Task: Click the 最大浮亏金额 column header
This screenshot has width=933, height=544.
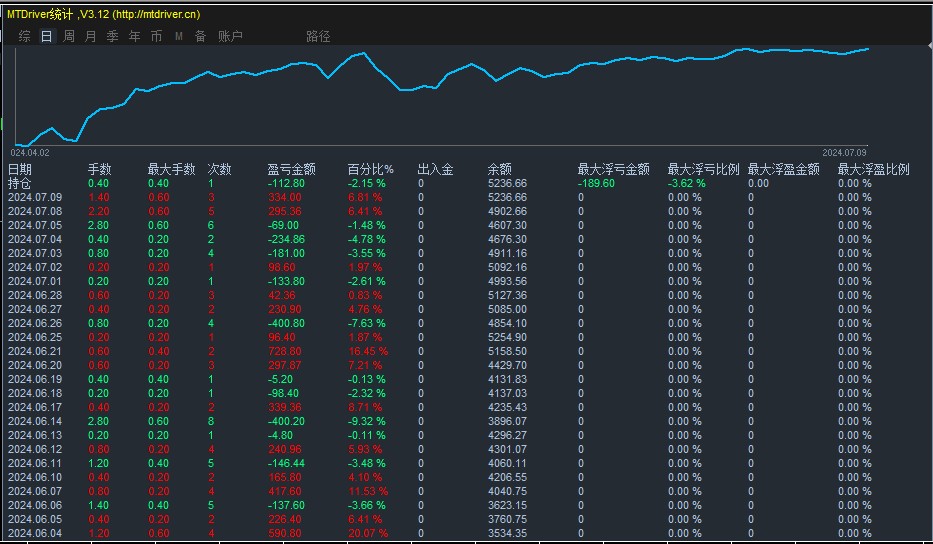Action: tap(613, 169)
